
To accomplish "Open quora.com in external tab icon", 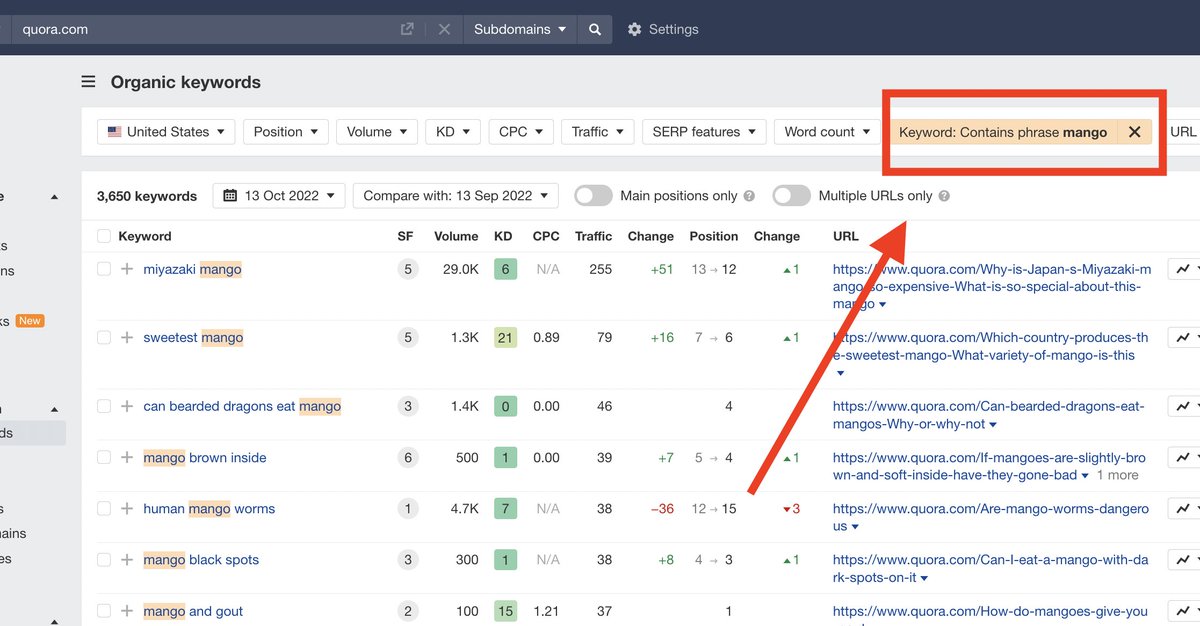I will point(407,29).
